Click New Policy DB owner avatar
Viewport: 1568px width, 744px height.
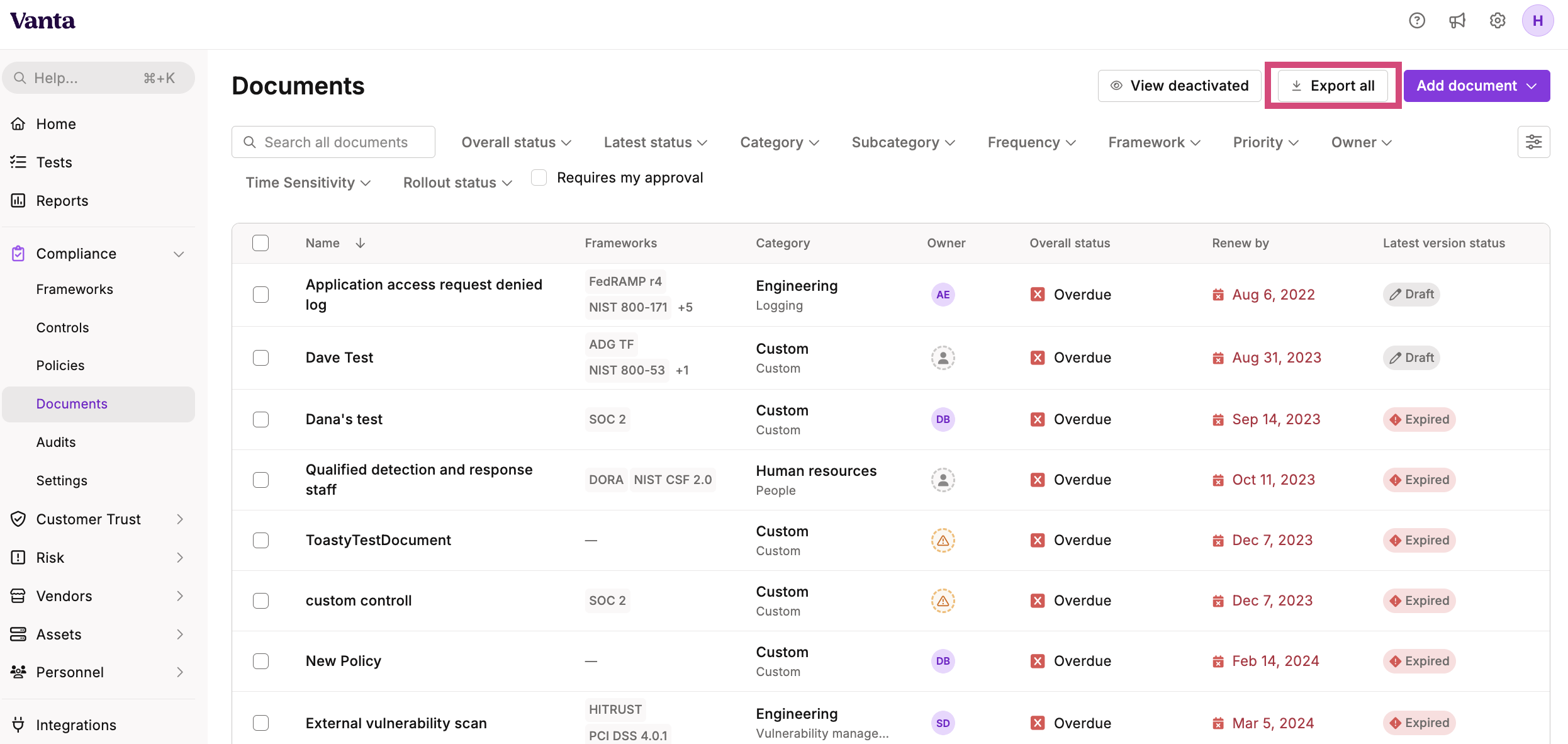(943, 661)
